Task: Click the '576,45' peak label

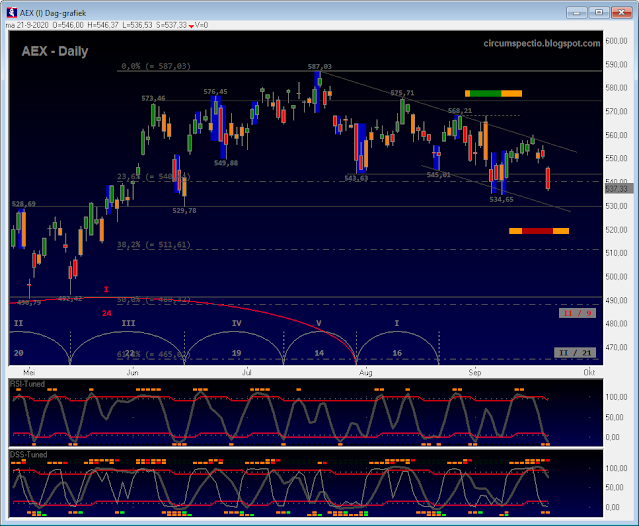Action: click(x=216, y=92)
